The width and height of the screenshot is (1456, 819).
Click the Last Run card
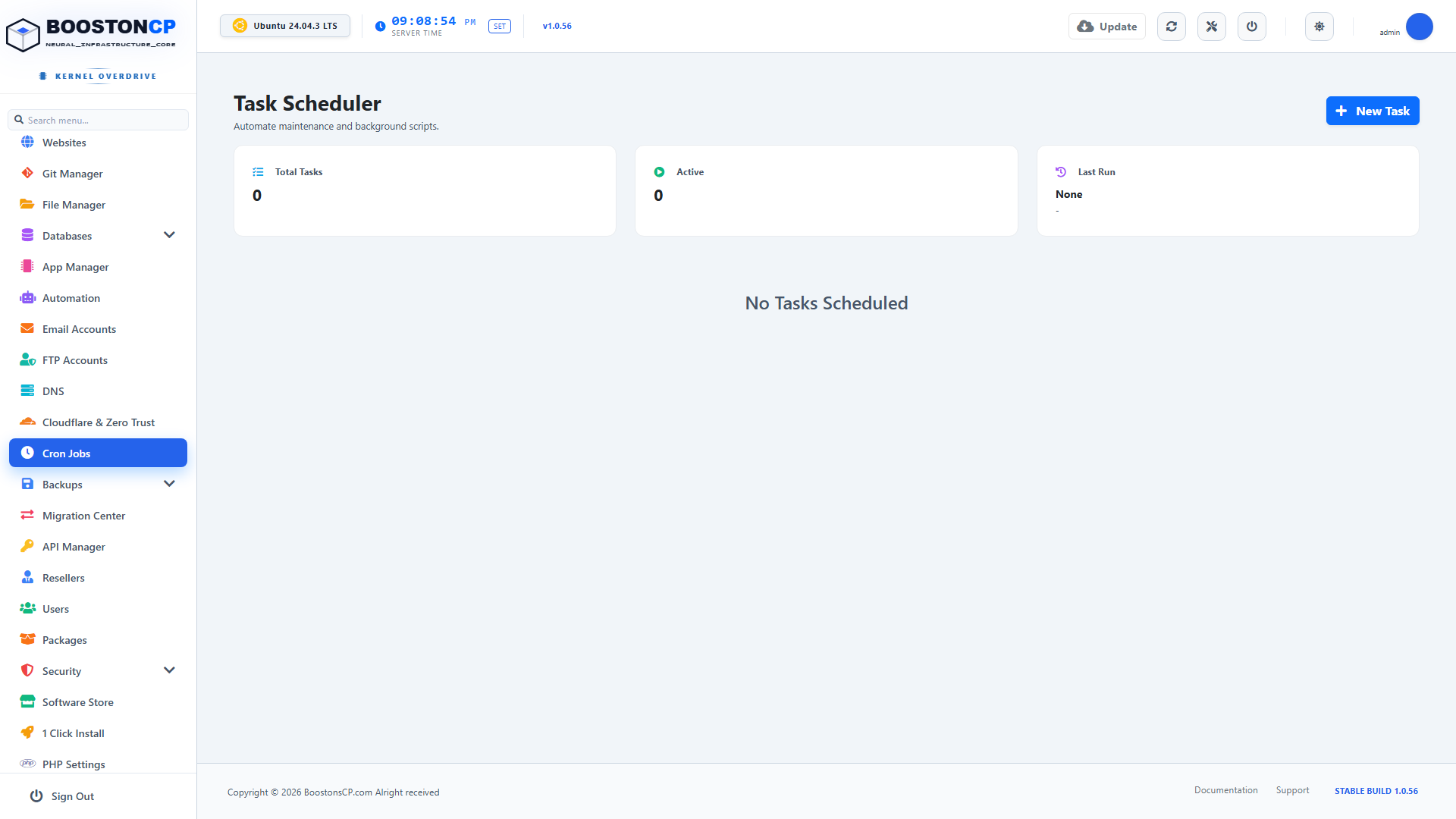point(1228,190)
